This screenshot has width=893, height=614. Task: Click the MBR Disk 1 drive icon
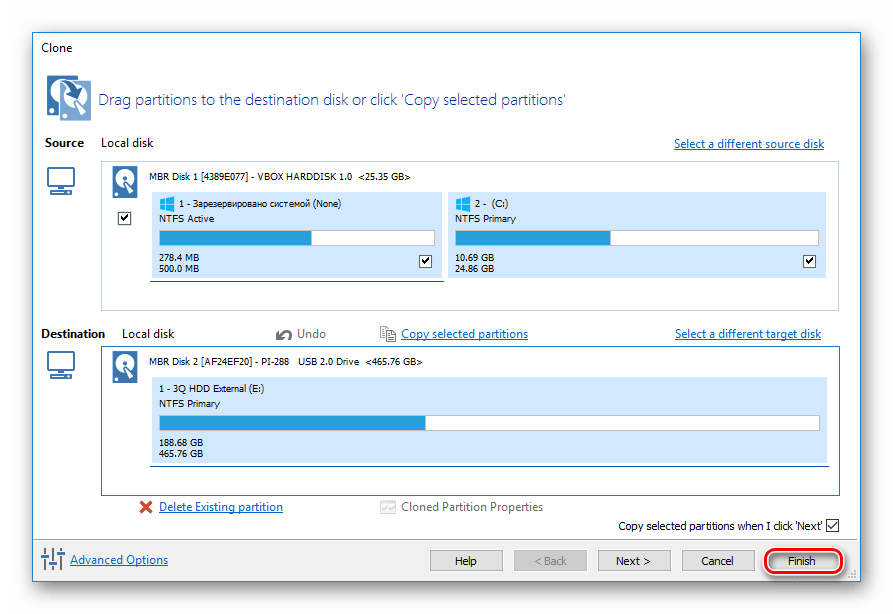point(126,181)
